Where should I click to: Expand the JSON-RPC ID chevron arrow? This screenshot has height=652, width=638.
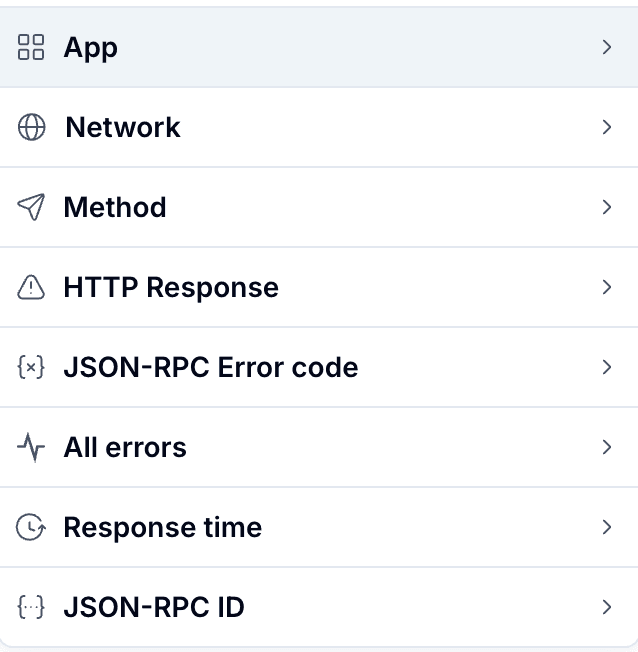(606, 607)
